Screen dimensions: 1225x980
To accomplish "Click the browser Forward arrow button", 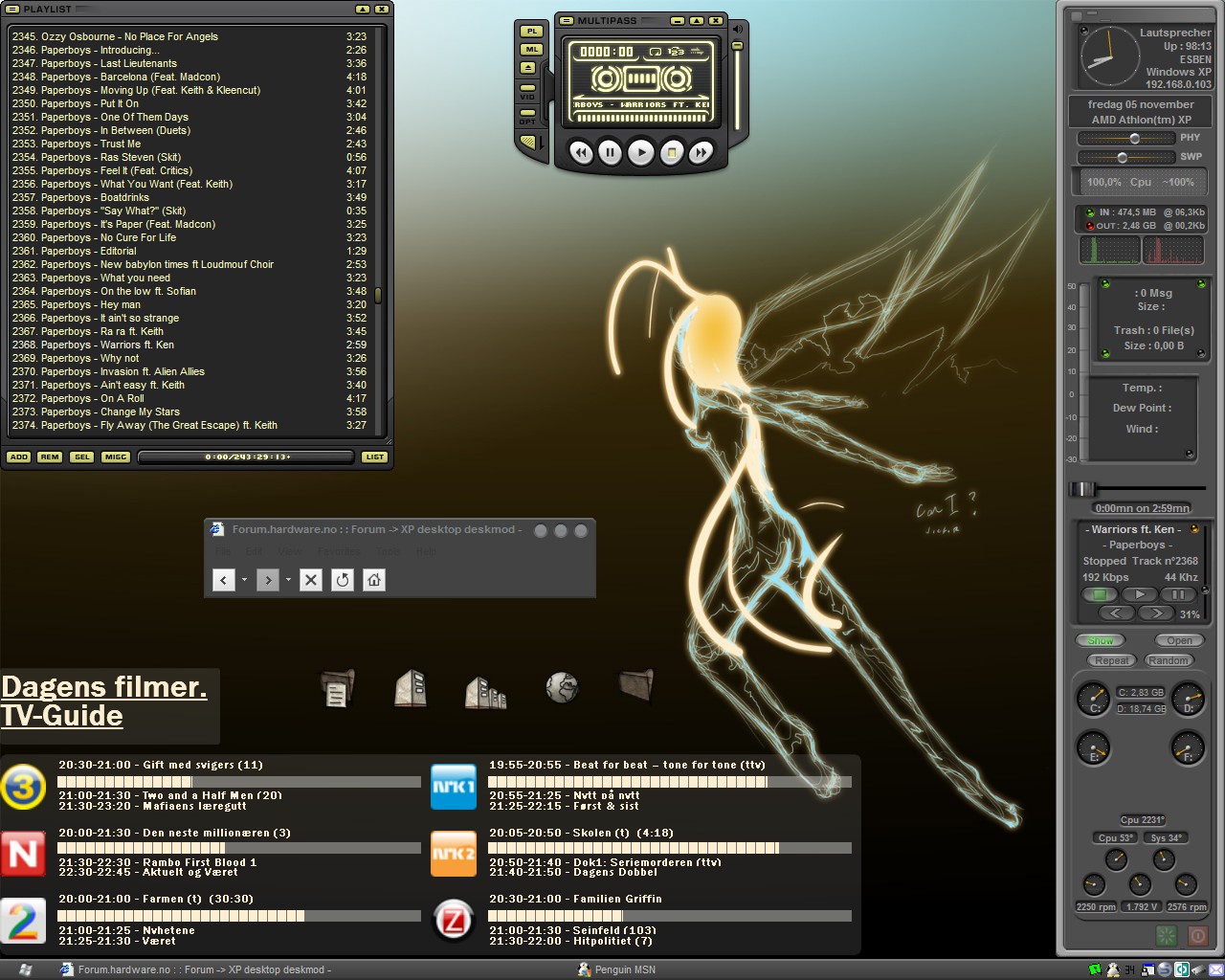I will click(268, 580).
